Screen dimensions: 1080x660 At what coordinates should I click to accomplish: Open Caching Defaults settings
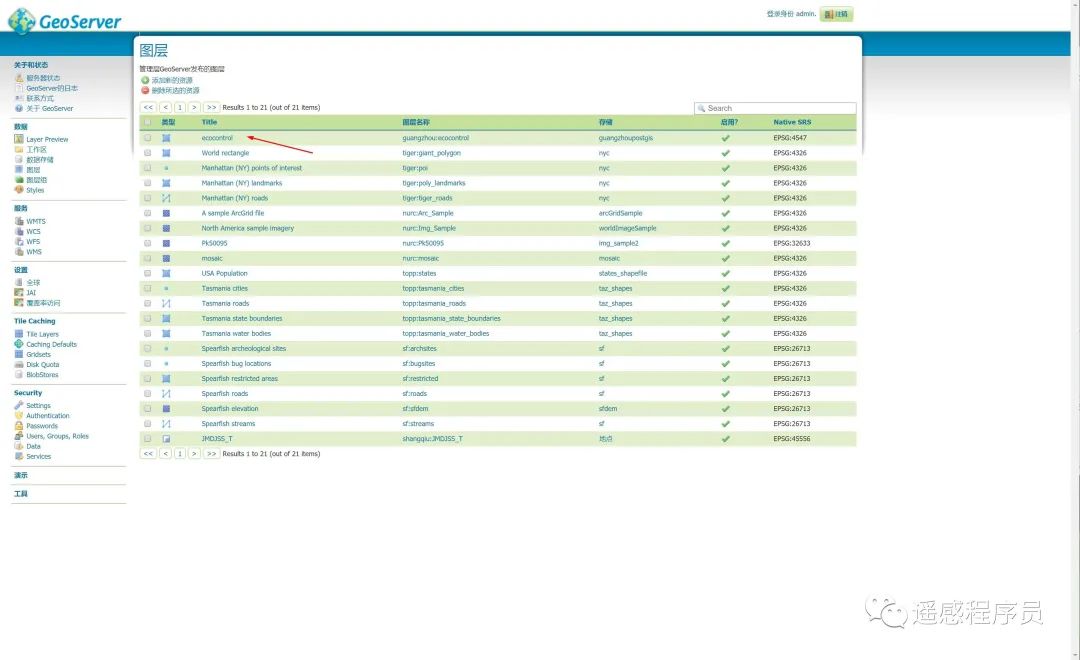[x=49, y=344]
